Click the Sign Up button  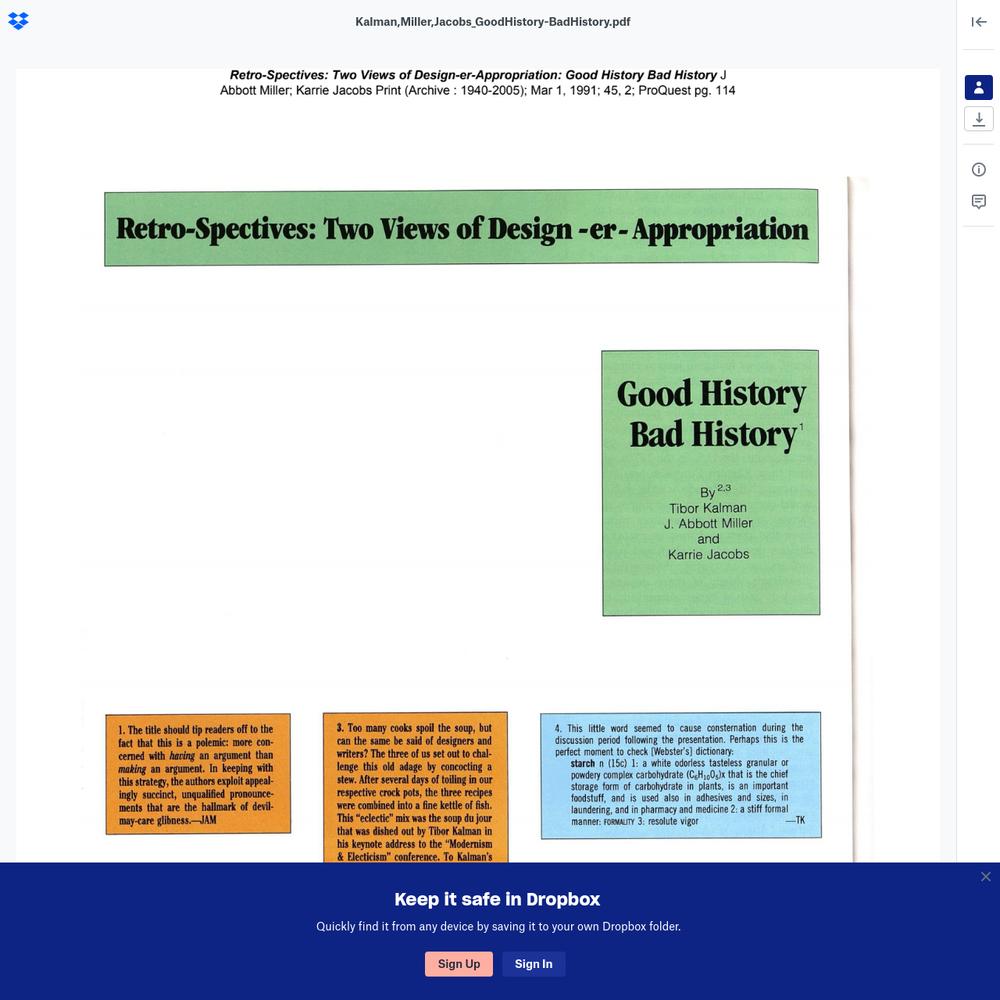pyautogui.click(x=459, y=964)
